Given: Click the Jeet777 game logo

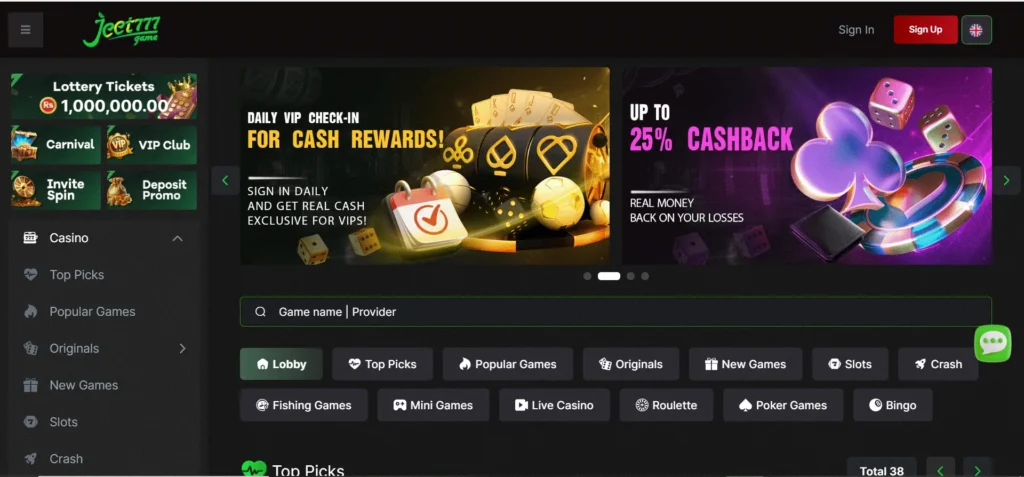Looking at the screenshot, I should [121, 29].
